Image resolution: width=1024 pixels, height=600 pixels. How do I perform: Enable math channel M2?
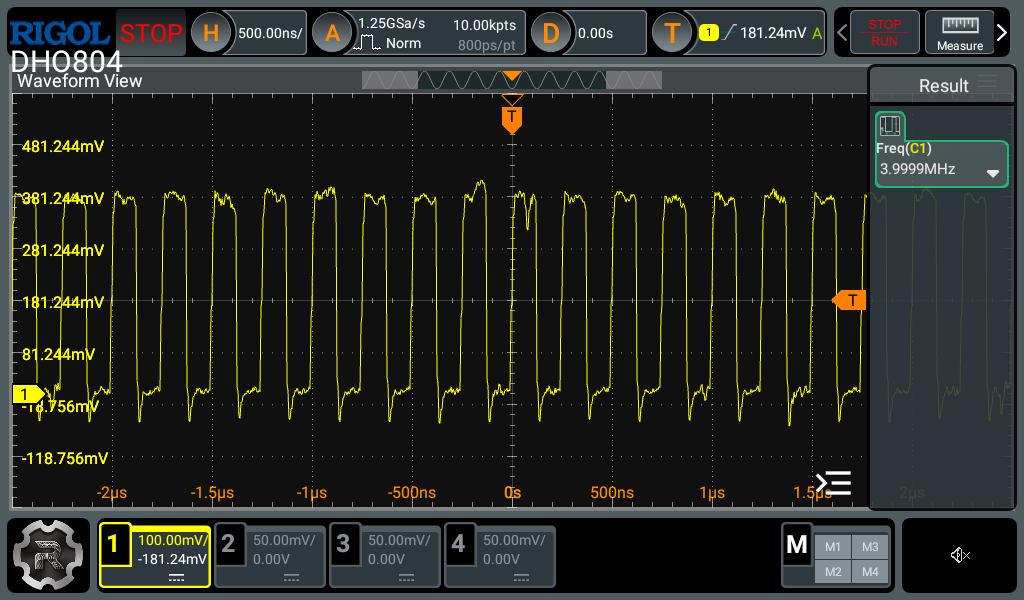click(x=833, y=572)
